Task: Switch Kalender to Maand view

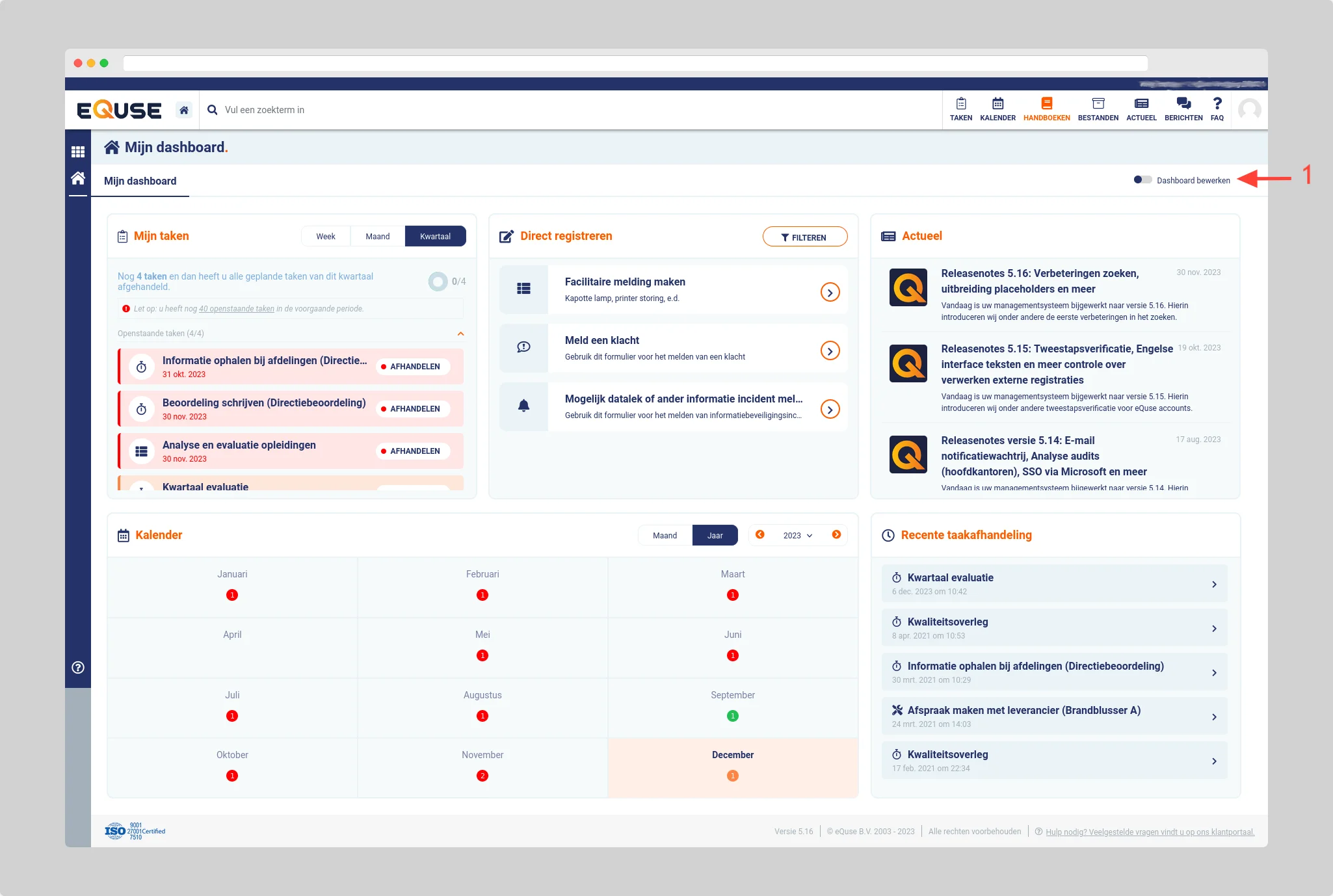Action: [665, 535]
